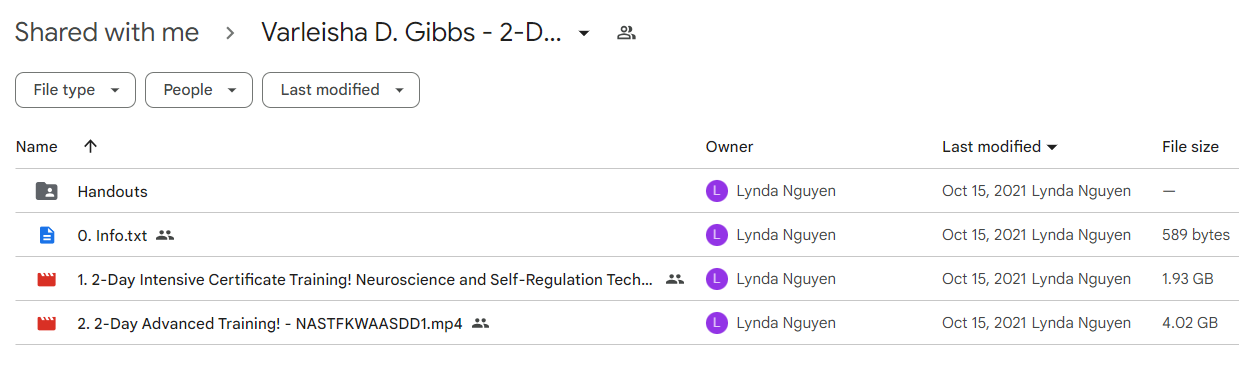Click the shared icon beside the Neuroscience training video

[x=675, y=280]
